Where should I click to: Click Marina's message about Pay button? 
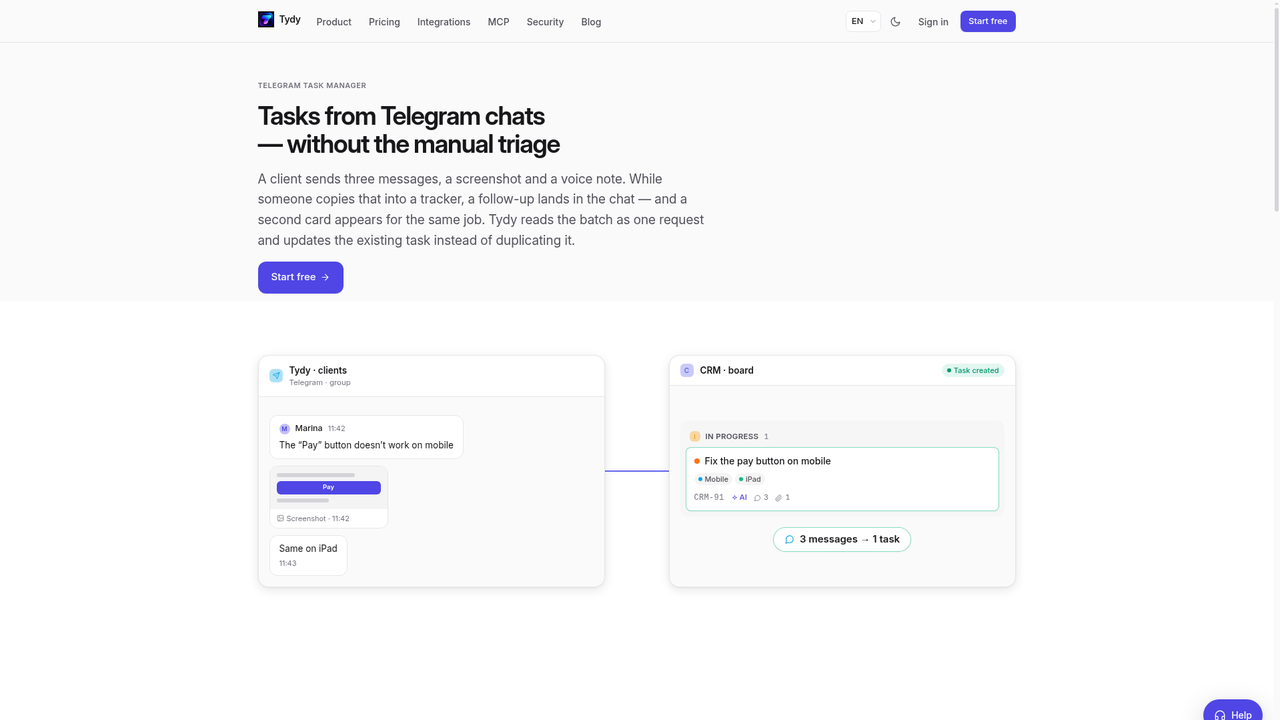[366, 437]
